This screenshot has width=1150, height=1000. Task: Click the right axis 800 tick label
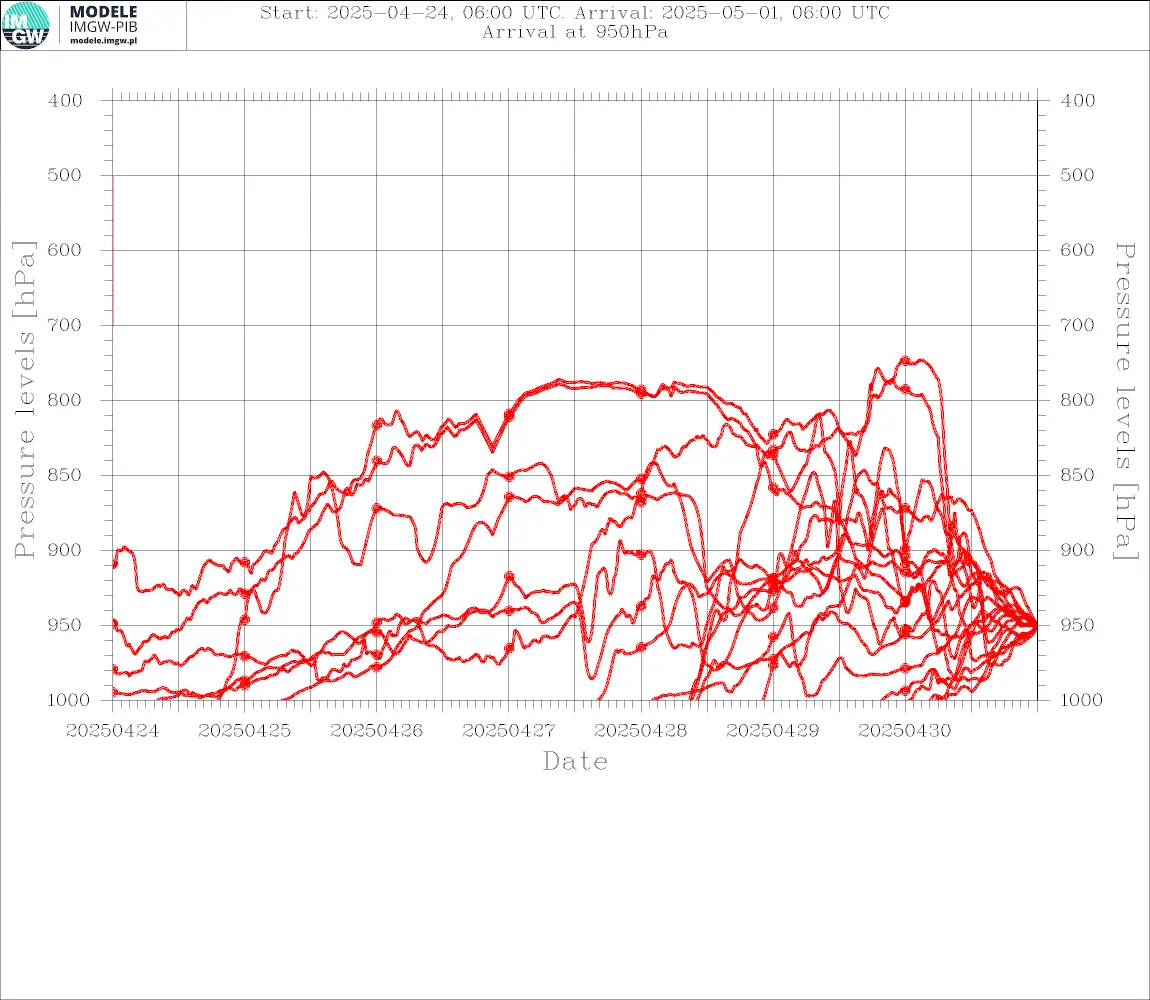click(x=1077, y=400)
